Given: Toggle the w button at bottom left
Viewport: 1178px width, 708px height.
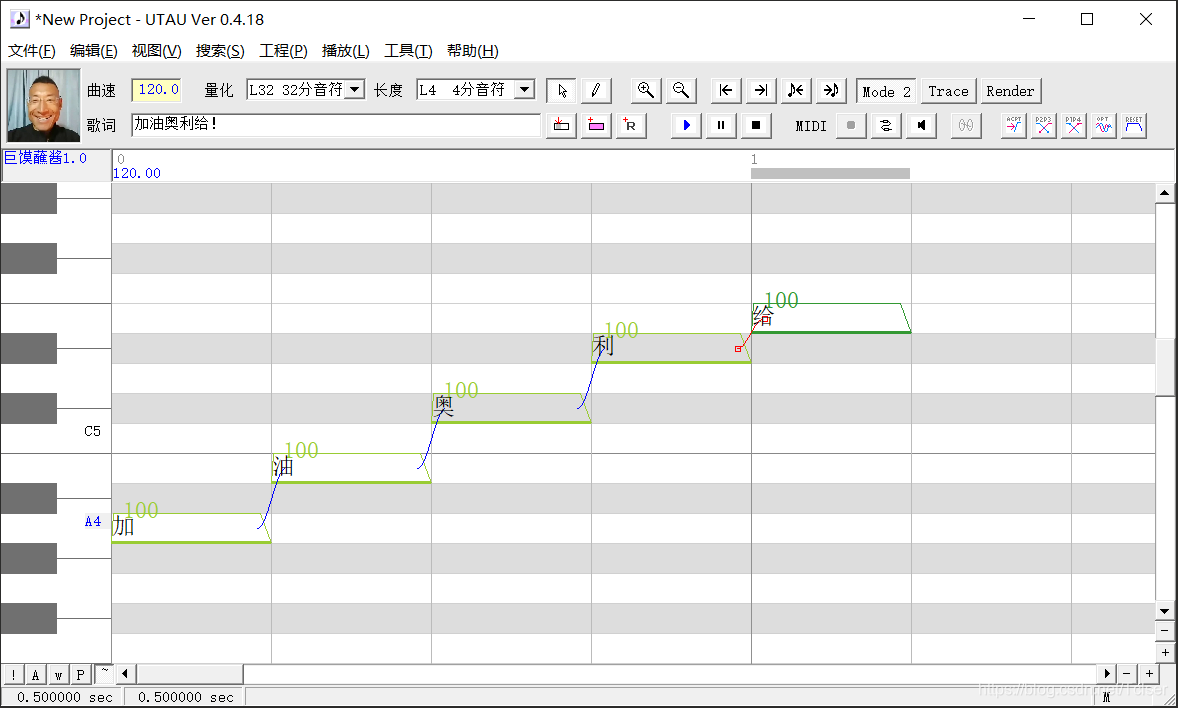Looking at the screenshot, I should tap(58, 675).
